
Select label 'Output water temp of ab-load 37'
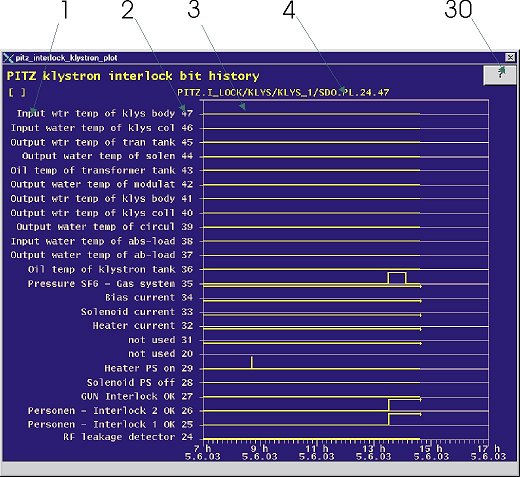[x=102, y=255]
